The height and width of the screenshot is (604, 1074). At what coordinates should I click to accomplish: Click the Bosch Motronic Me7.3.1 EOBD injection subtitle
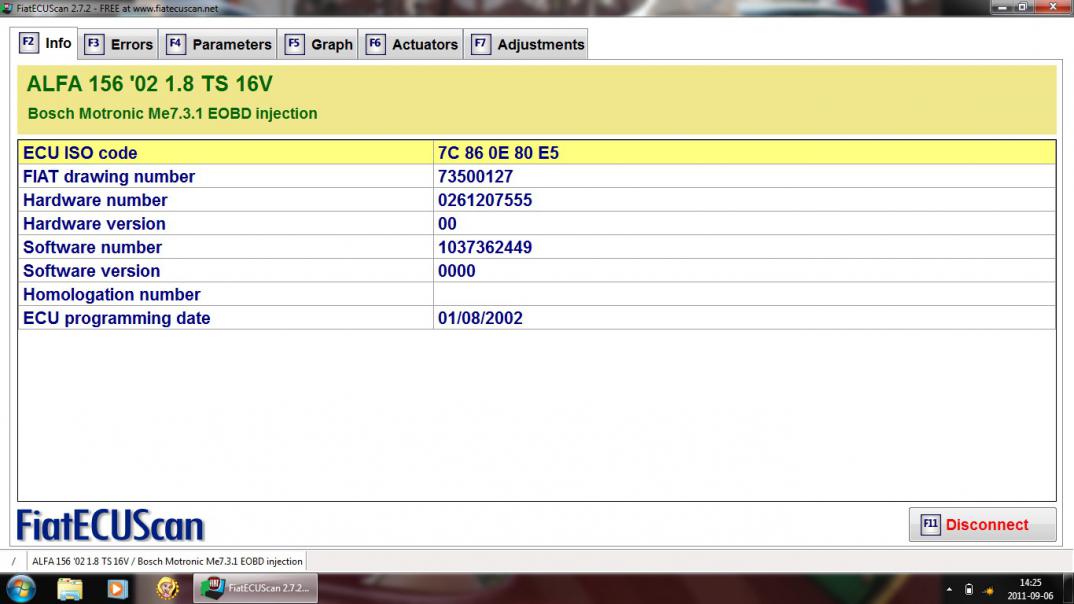click(x=173, y=114)
